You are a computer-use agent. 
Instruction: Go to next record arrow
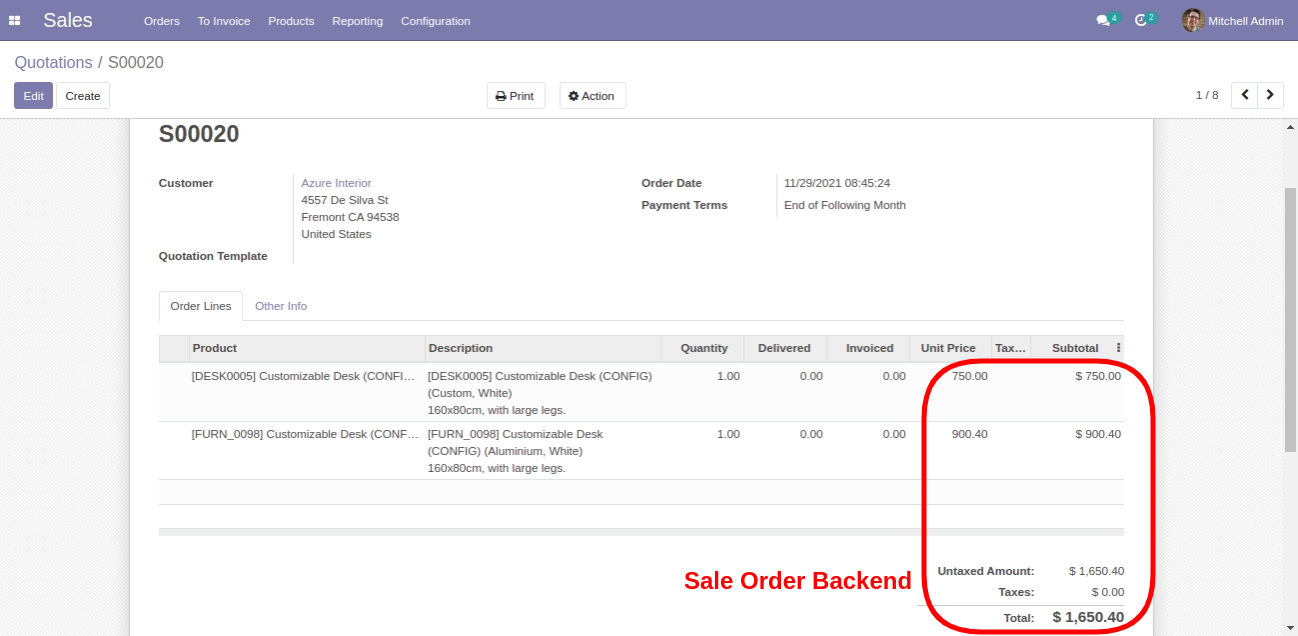coord(1270,95)
